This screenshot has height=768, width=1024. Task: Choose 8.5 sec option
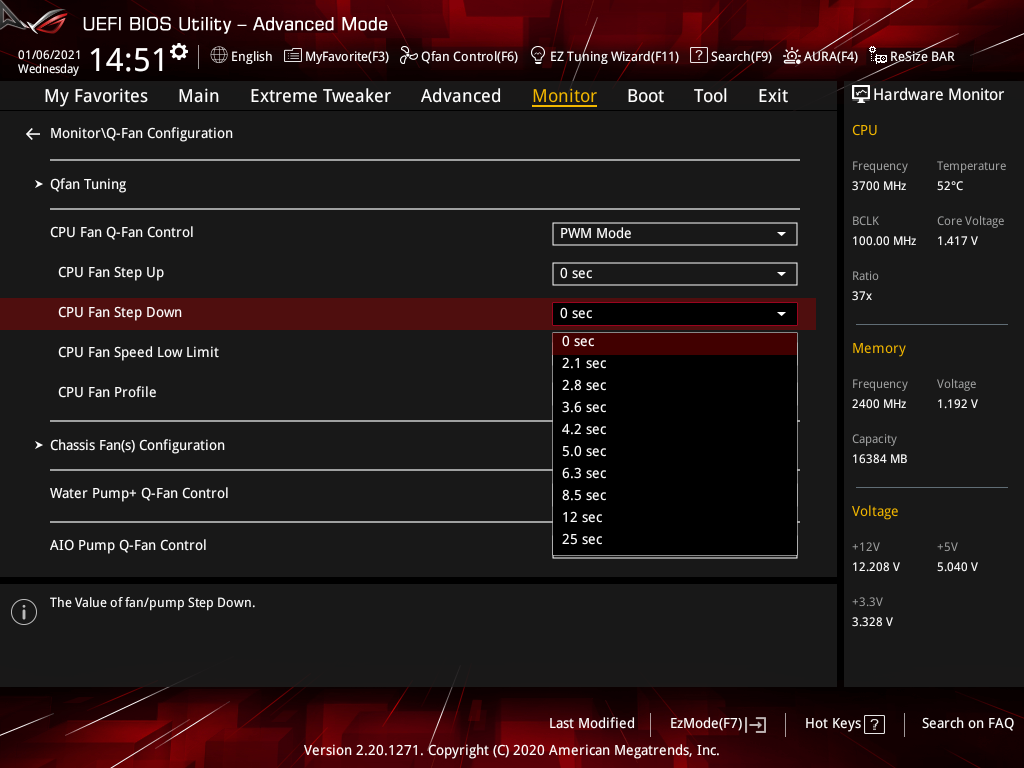(x=675, y=496)
